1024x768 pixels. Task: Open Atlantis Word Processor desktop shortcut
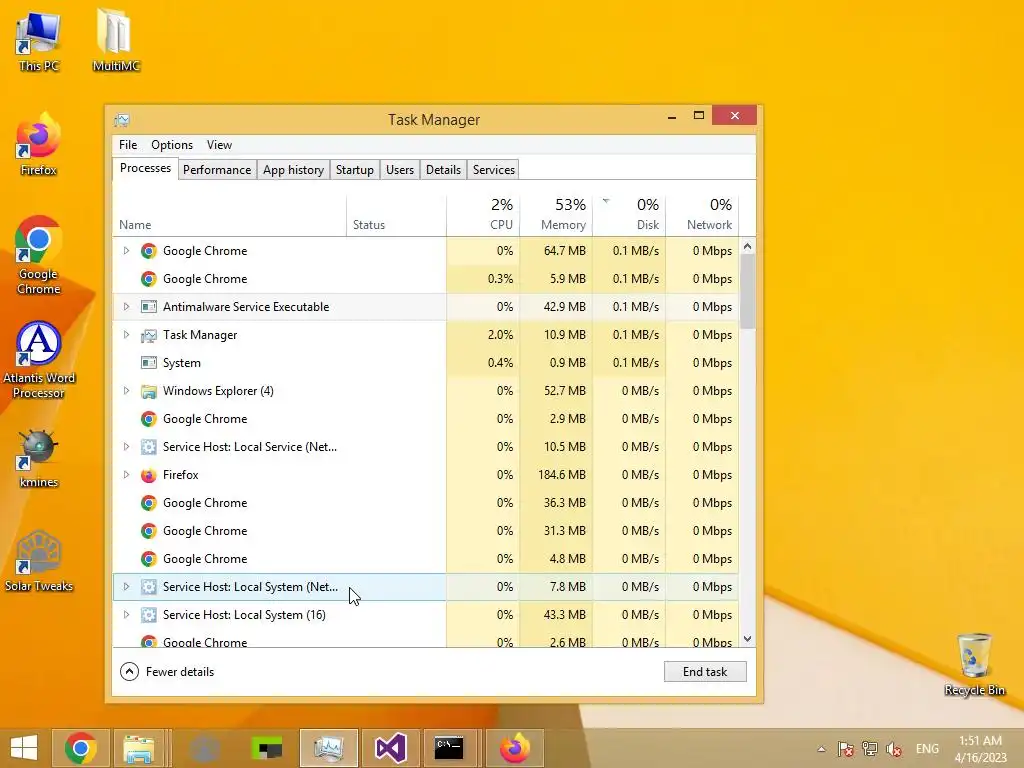[39, 360]
